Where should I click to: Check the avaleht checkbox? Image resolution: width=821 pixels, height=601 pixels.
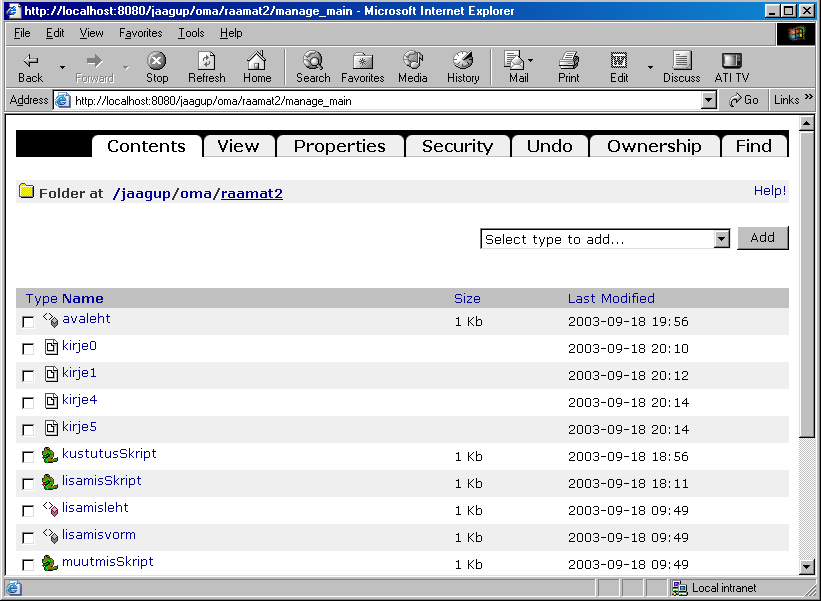[28, 322]
